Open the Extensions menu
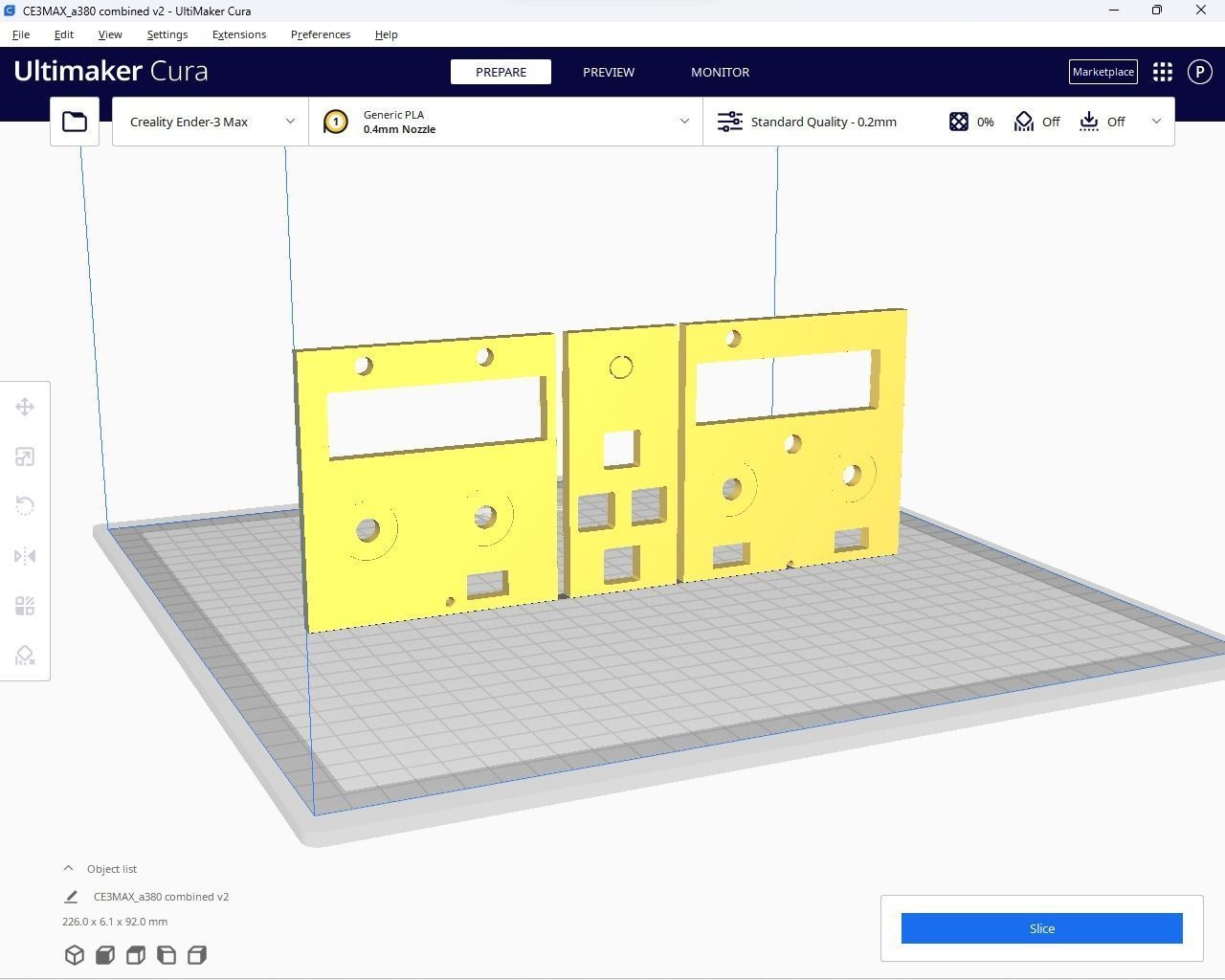The height and width of the screenshot is (980, 1225). pyautogui.click(x=239, y=34)
